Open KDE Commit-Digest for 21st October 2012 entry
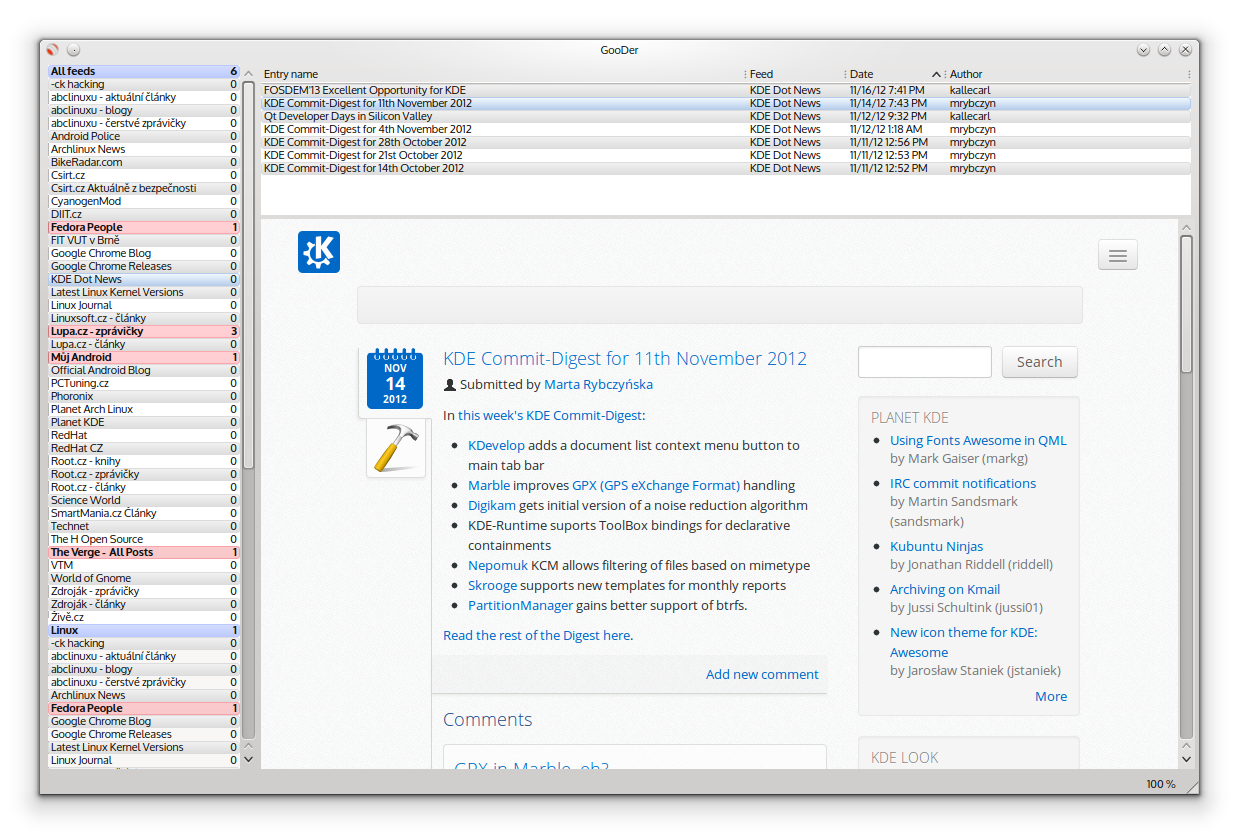The image size is (1239, 834). [726, 155]
